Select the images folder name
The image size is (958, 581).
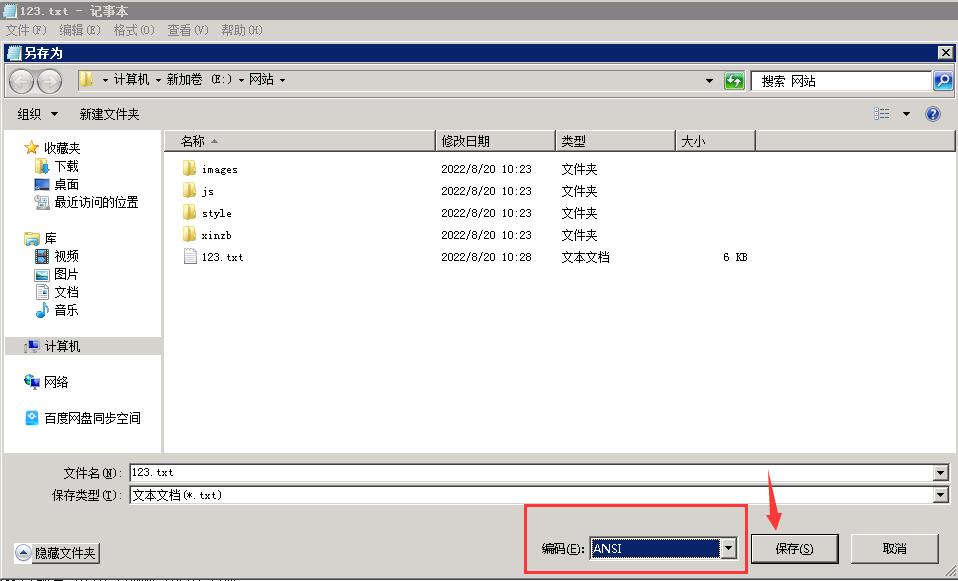click(219, 169)
